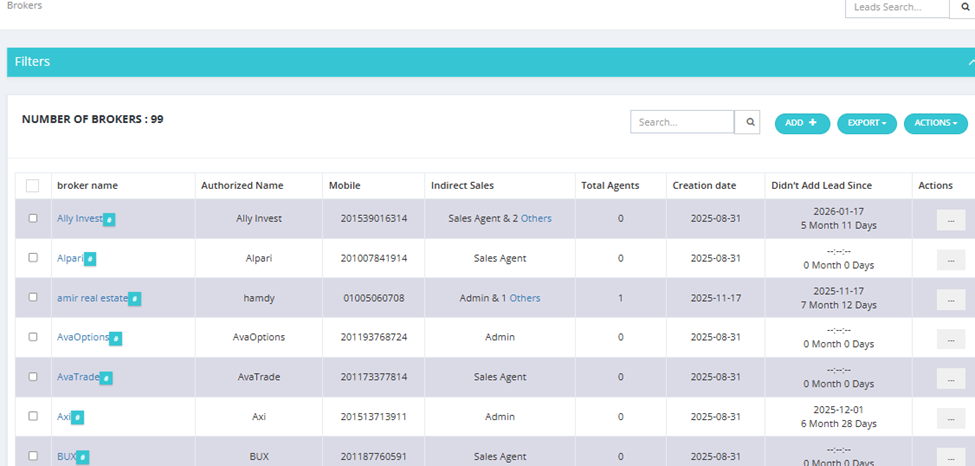The image size is (975, 466).
Task: Click Others link in Ally Invest row
Action: pos(536,218)
